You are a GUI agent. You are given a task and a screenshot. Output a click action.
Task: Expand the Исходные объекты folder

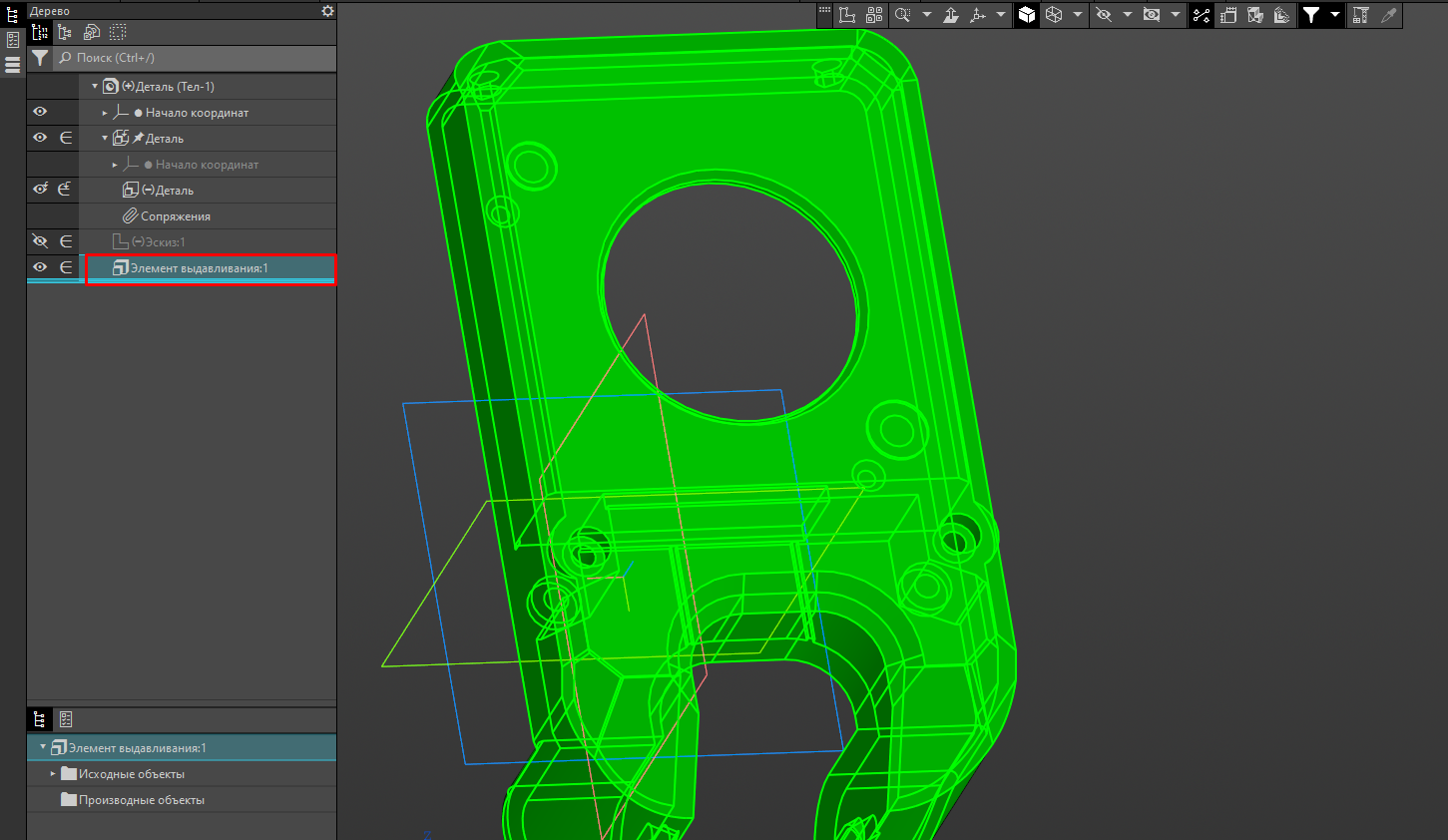coord(53,774)
